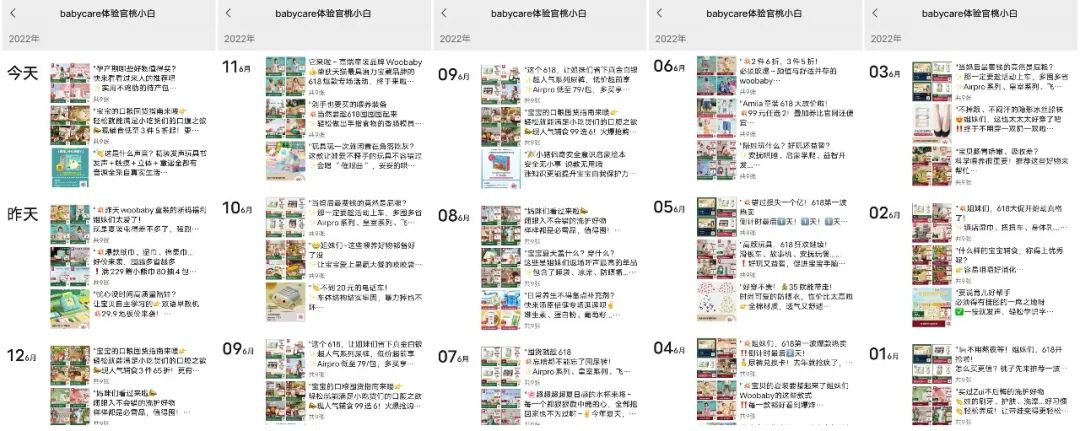The height and width of the screenshot is (431, 1080).
Task: Select the 01 6月 date label
Action: pos(885,354)
